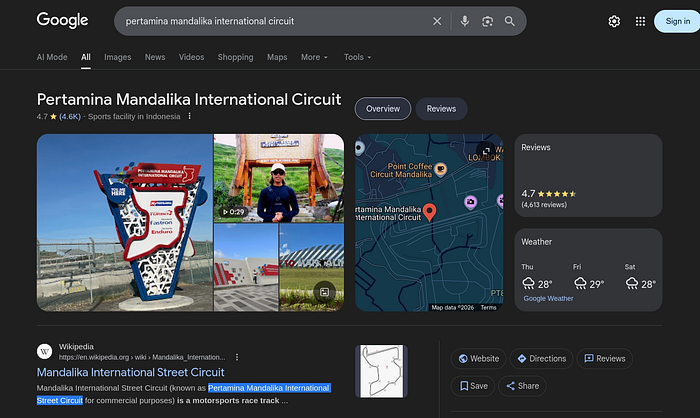
Task: Click the Wikipedia favicon icon
Action: (x=45, y=351)
